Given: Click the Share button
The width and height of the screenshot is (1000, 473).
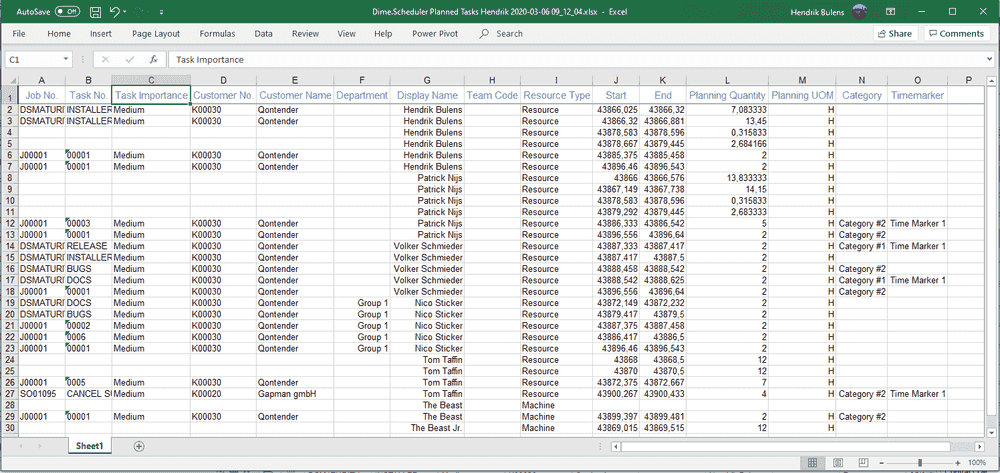Looking at the screenshot, I should click(895, 34).
